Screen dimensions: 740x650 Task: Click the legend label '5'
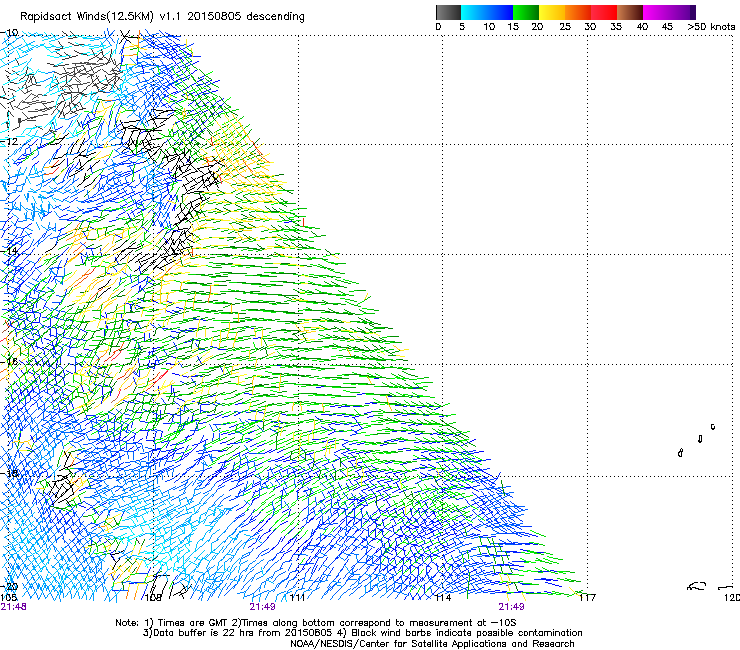(462, 27)
